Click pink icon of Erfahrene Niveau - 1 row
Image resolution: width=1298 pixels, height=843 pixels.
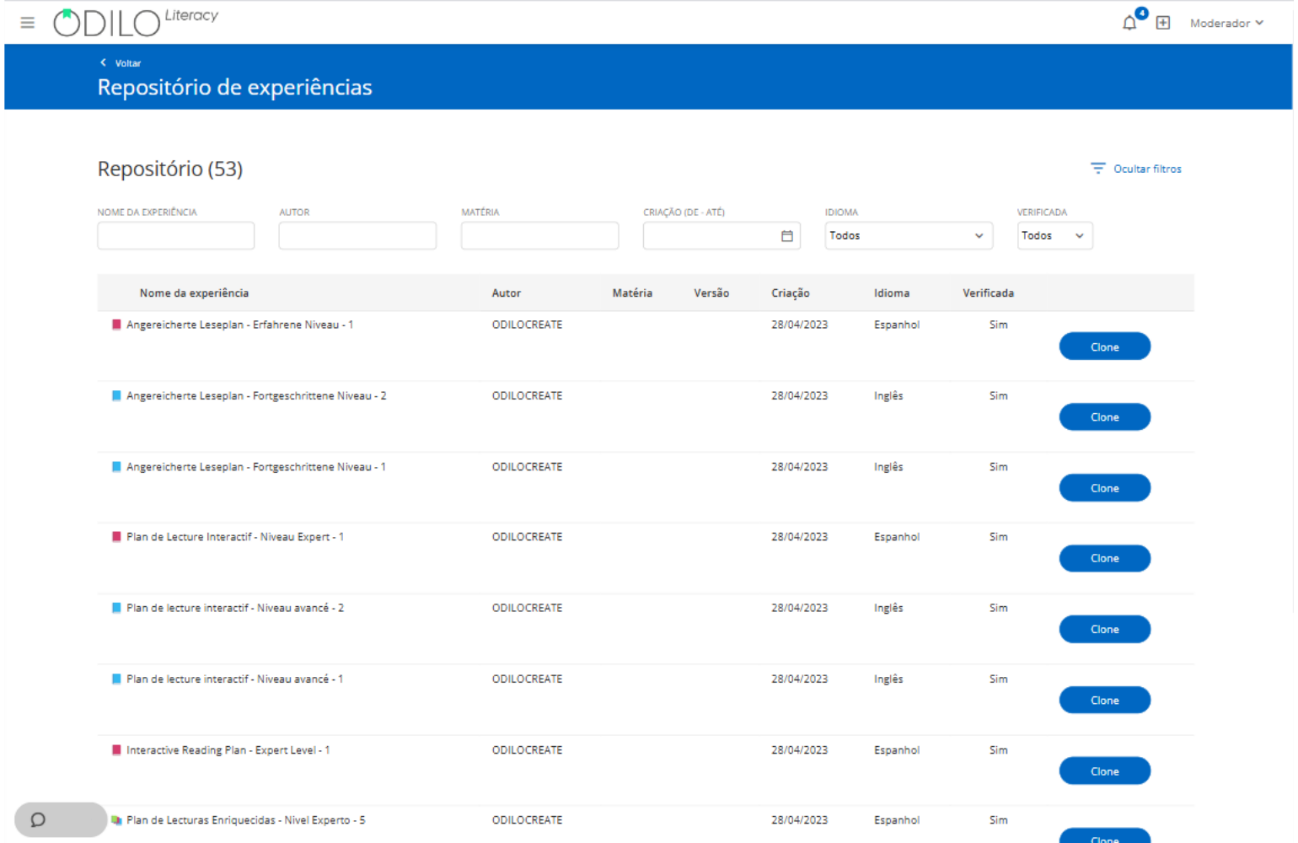[116, 325]
